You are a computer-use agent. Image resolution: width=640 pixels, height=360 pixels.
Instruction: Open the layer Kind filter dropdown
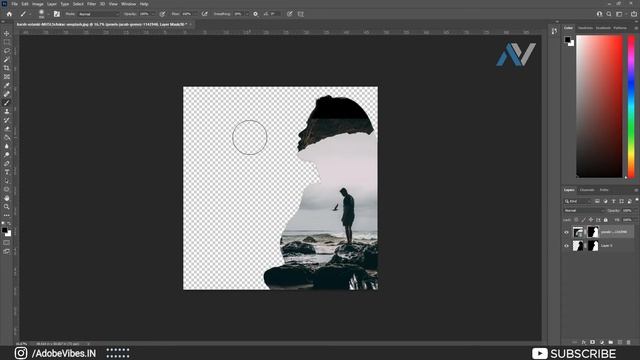click(x=577, y=201)
